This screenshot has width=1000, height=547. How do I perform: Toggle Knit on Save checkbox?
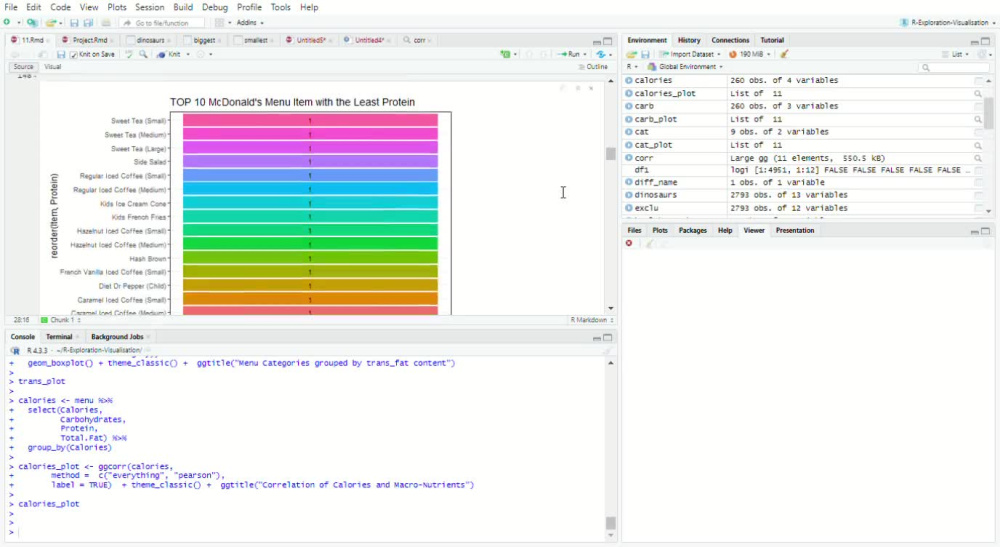pyautogui.click(x=74, y=55)
